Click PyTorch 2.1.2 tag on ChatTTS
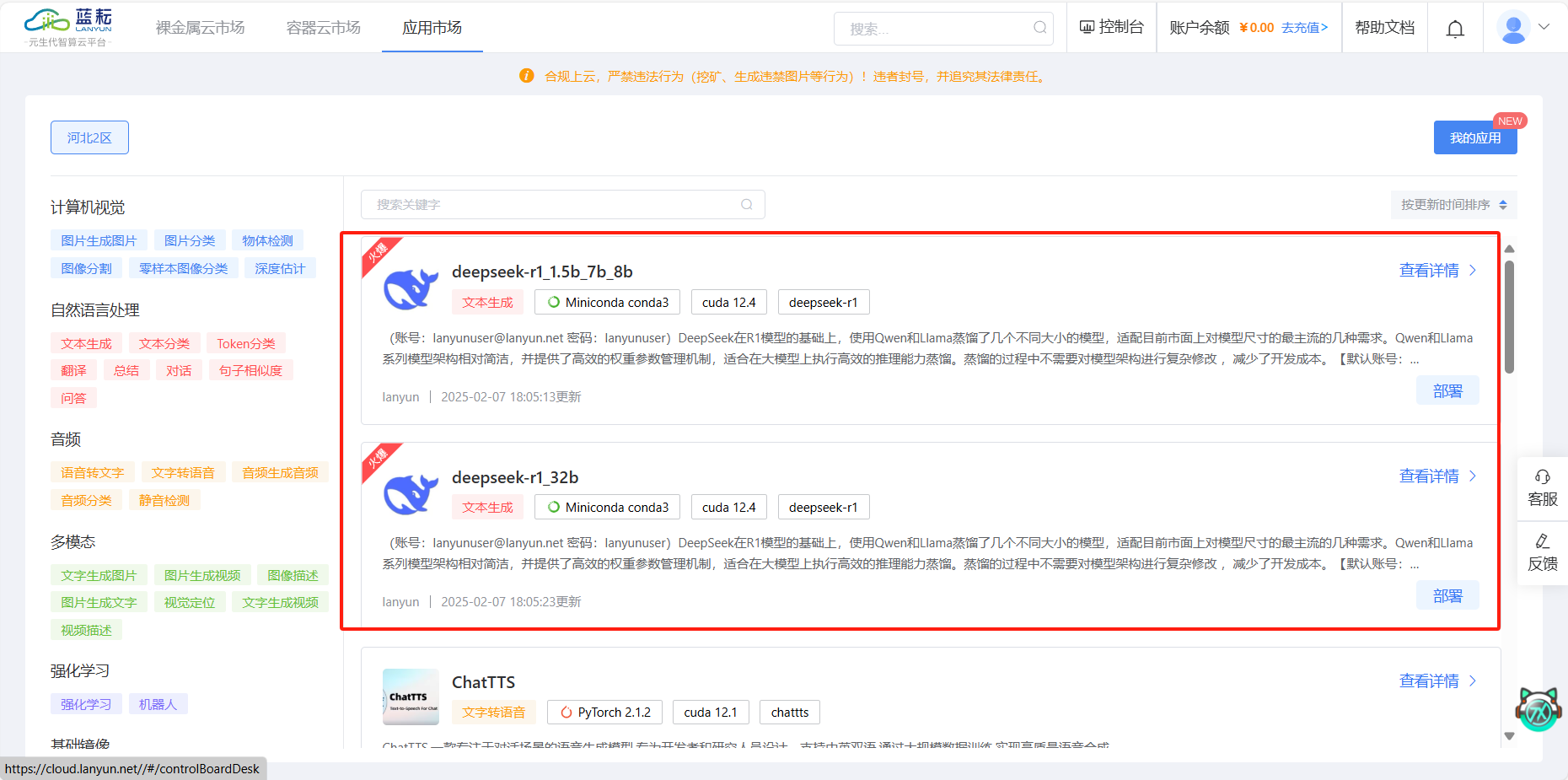The width and height of the screenshot is (1568, 780). [x=604, y=713]
